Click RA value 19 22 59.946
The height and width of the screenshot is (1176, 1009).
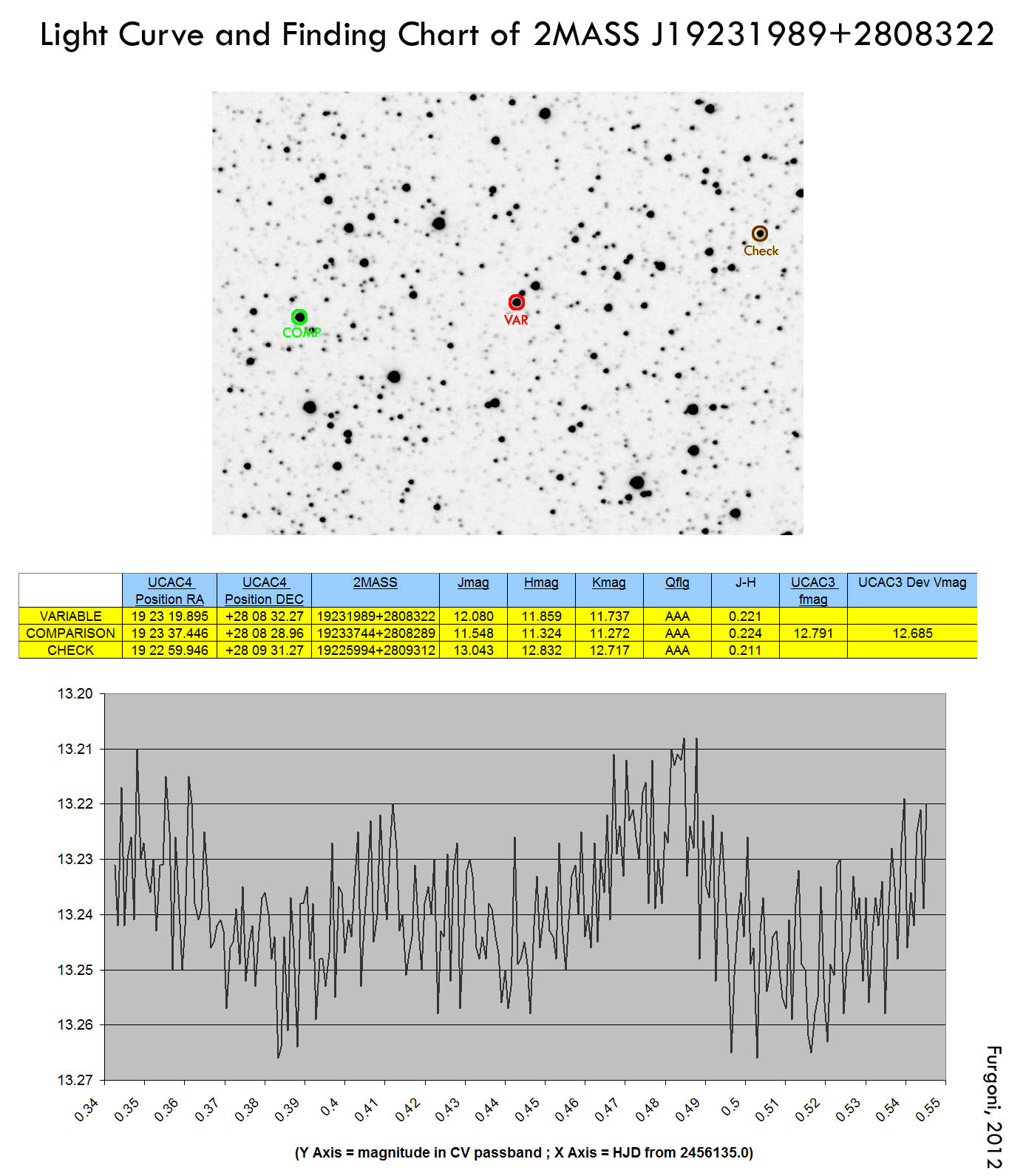tap(170, 650)
